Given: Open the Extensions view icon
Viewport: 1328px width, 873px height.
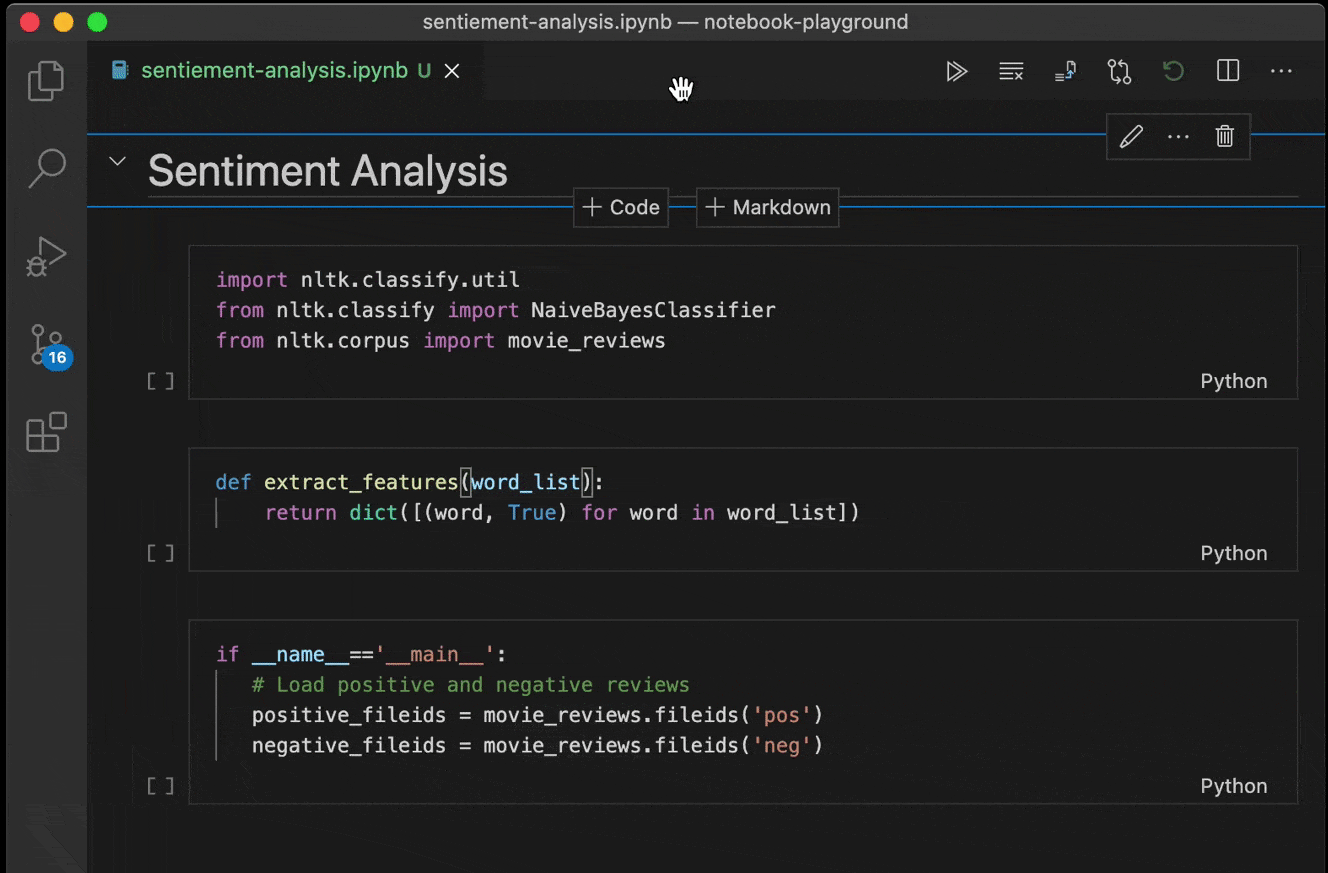Looking at the screenshot, I should (x=46, y=433).
